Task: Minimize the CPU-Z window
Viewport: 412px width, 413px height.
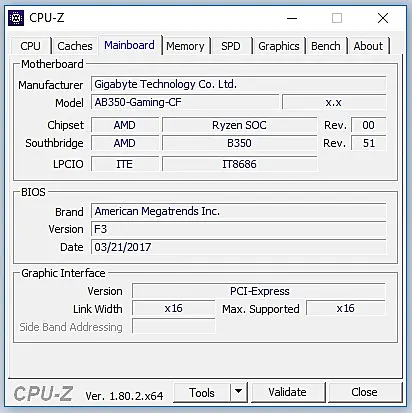Action: point(292,18)
